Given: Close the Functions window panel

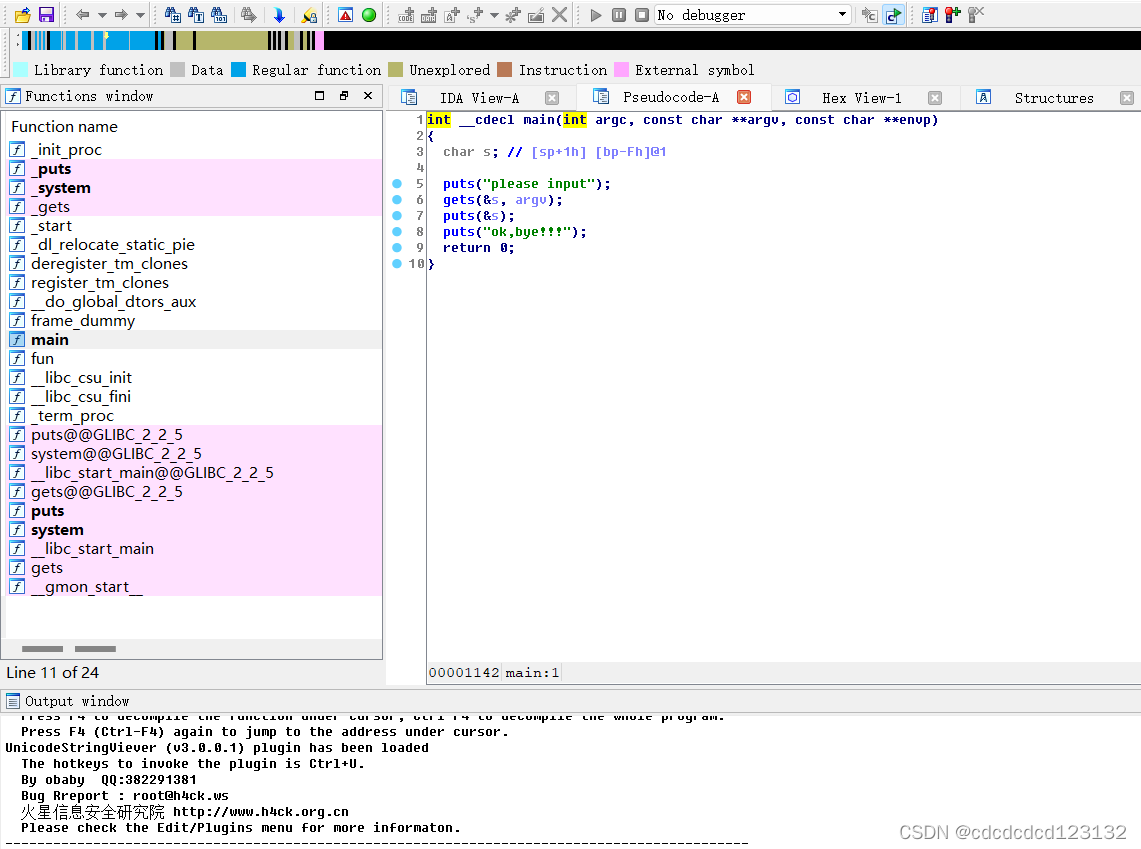Looking at the screenshot, I should pyautogui.click(x=368, y=95).
